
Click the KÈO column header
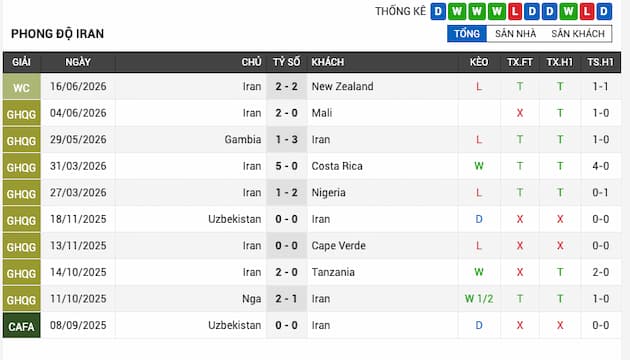[479, 62]
